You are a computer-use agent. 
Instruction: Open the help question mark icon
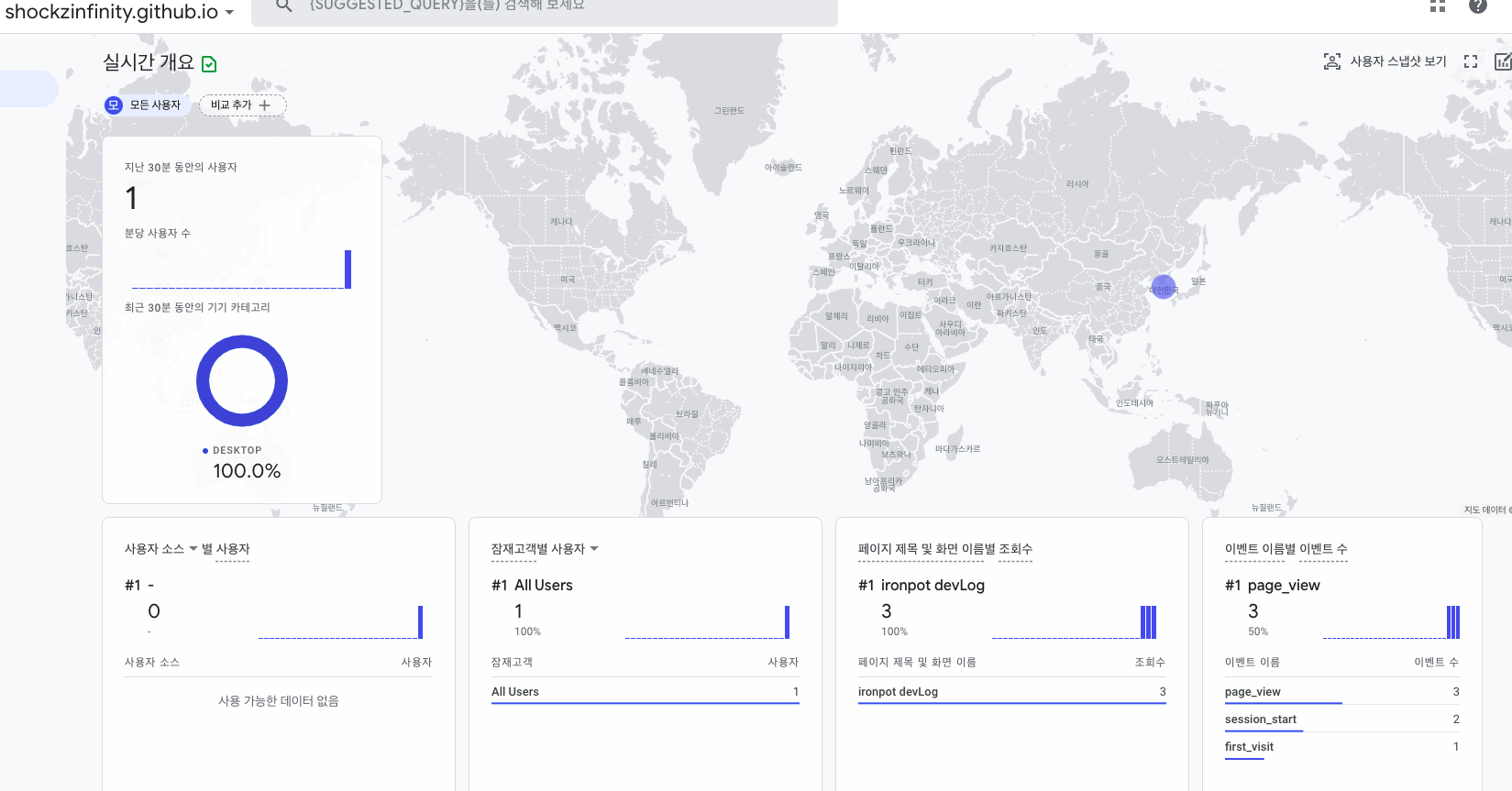(x=1477, y=6)
